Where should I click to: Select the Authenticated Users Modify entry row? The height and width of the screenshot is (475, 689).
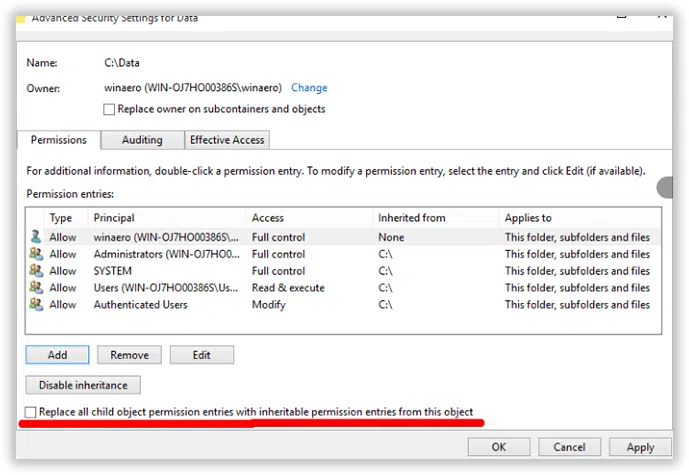coord(300,305)
